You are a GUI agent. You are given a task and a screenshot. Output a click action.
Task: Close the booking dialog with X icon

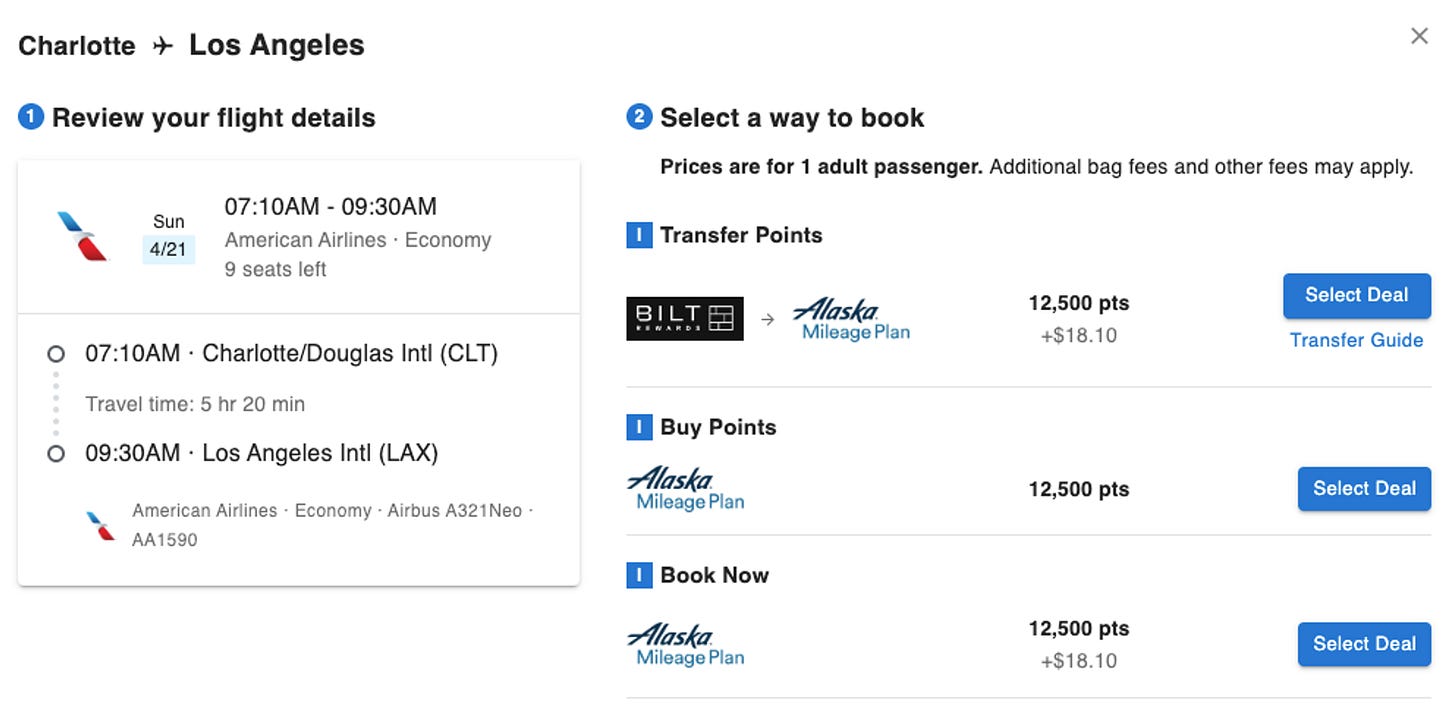pos(1419,36)
